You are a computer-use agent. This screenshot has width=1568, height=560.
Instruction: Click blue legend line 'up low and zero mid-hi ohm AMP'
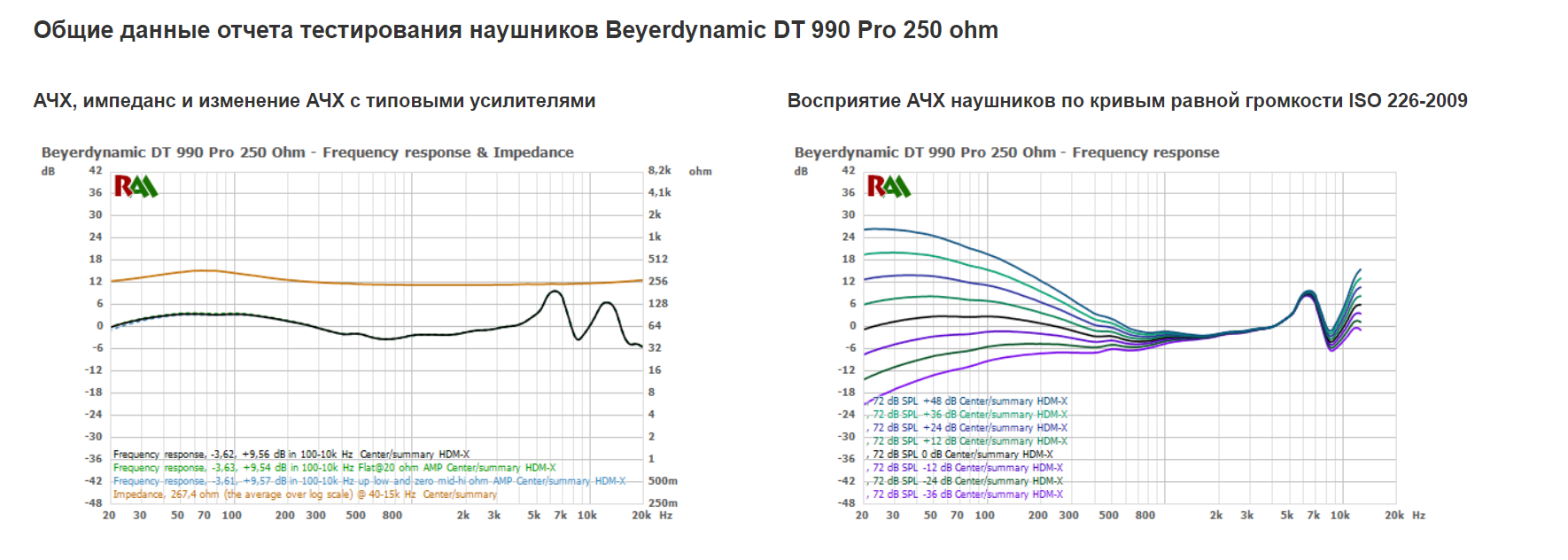point(369,481)
